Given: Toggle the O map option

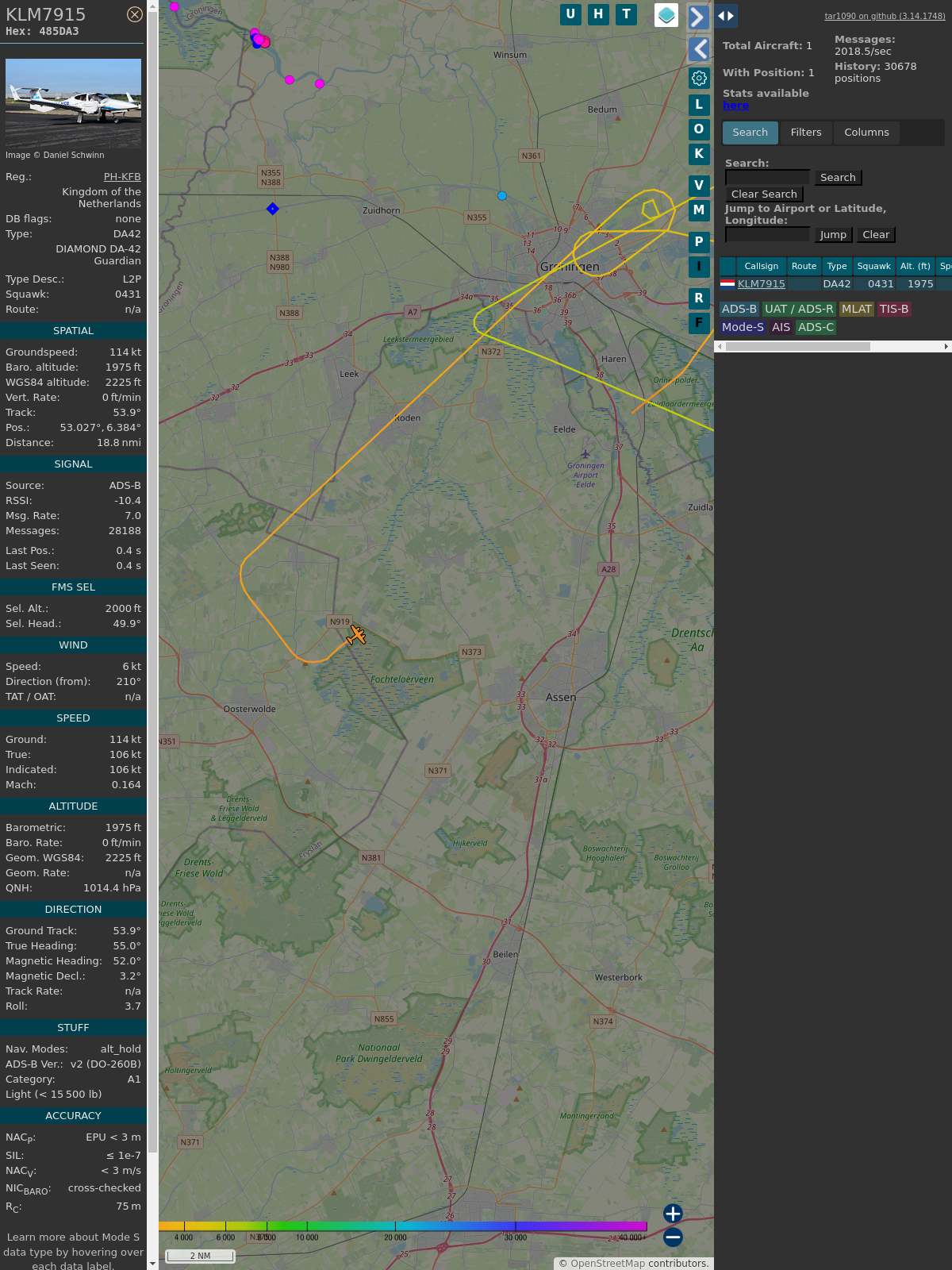Looking at the screenshot, I should point(699,129).
